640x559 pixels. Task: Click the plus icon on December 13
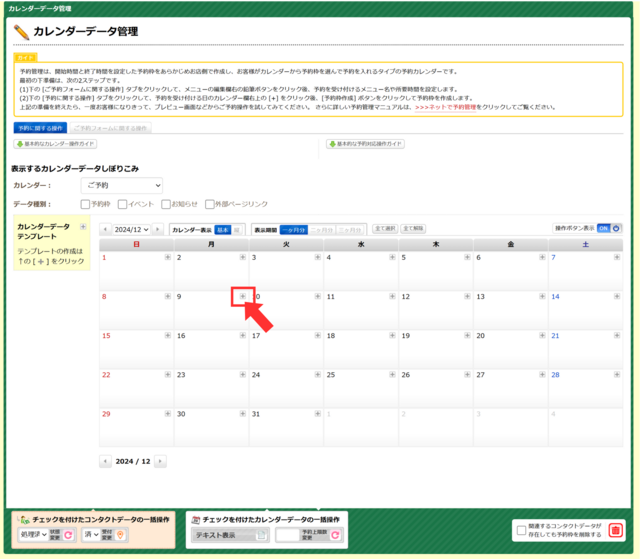[x=542, y=296]
